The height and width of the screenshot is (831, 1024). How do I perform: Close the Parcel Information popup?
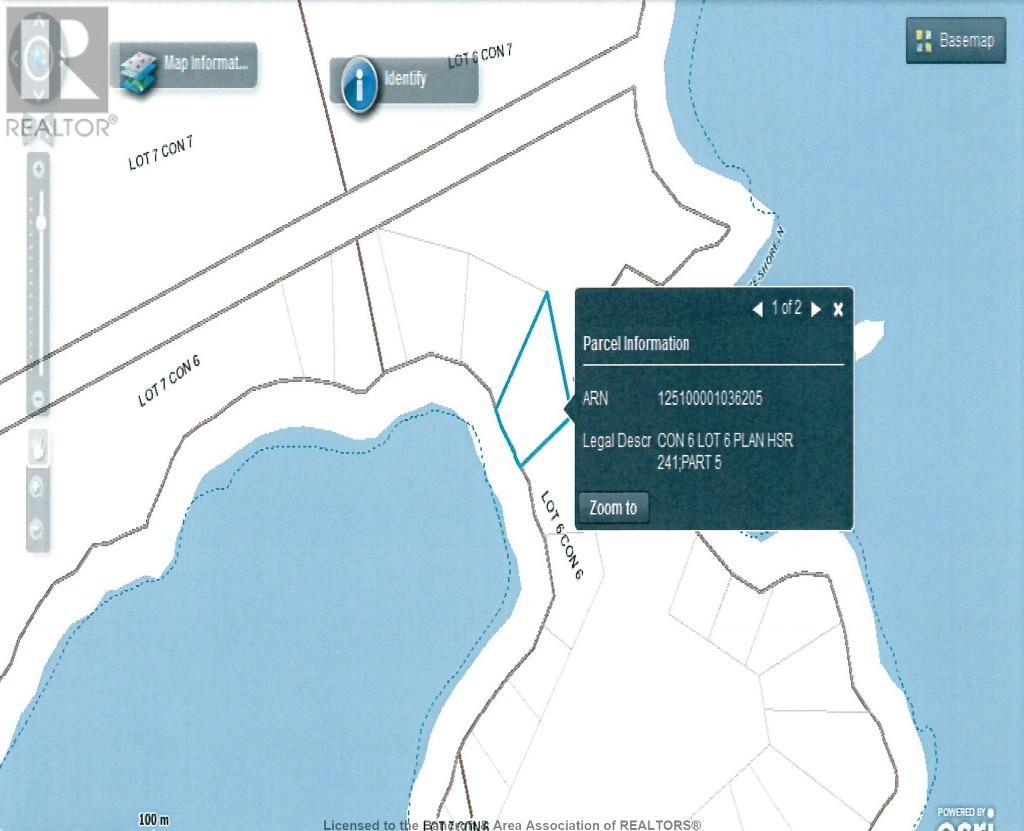[x=838, y=309]
